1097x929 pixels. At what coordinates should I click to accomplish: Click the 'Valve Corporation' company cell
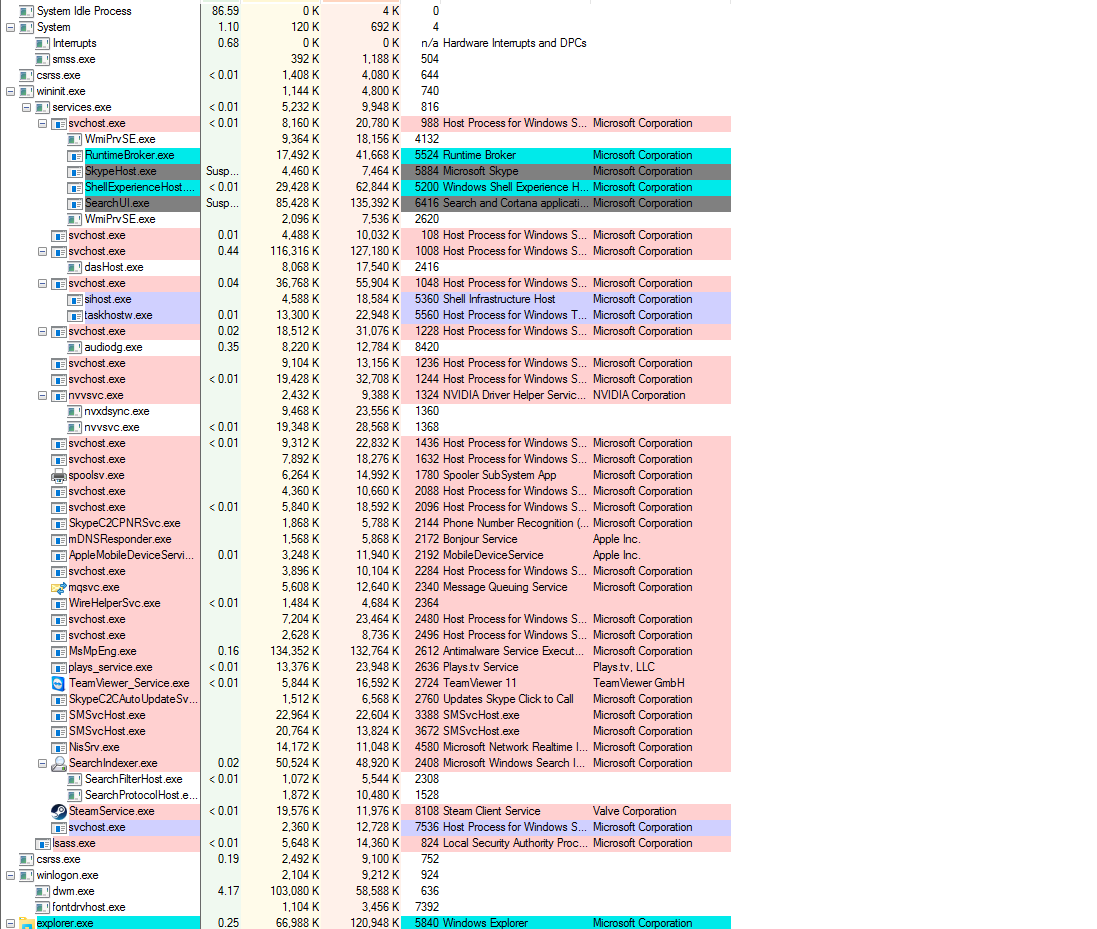click(x=635, y=811)
